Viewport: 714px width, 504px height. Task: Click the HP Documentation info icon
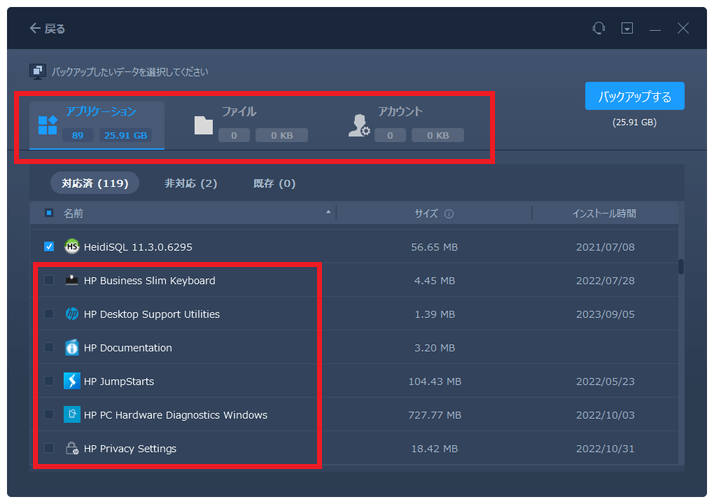72,348
